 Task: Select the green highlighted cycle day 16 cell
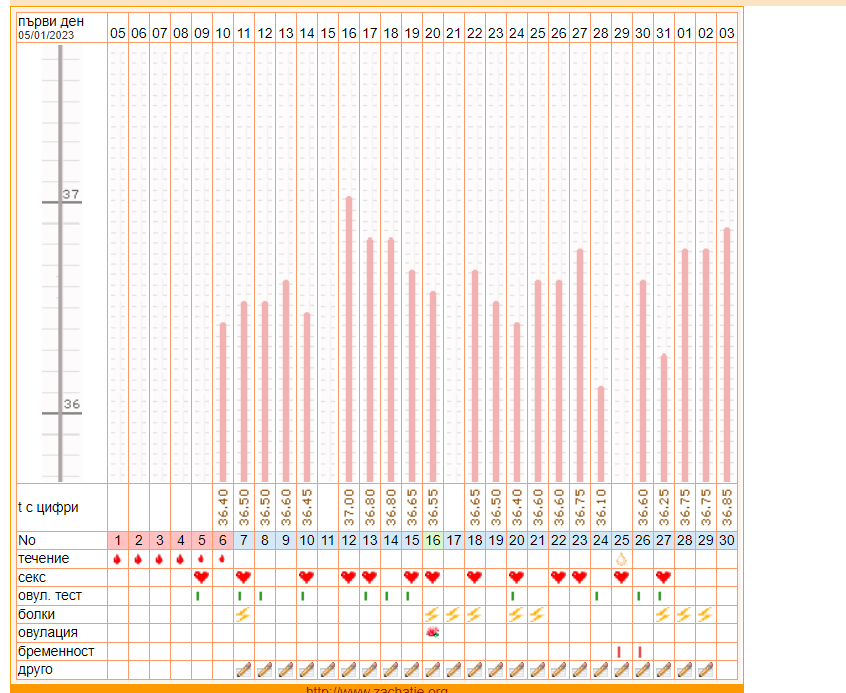(x=432, y=540)
